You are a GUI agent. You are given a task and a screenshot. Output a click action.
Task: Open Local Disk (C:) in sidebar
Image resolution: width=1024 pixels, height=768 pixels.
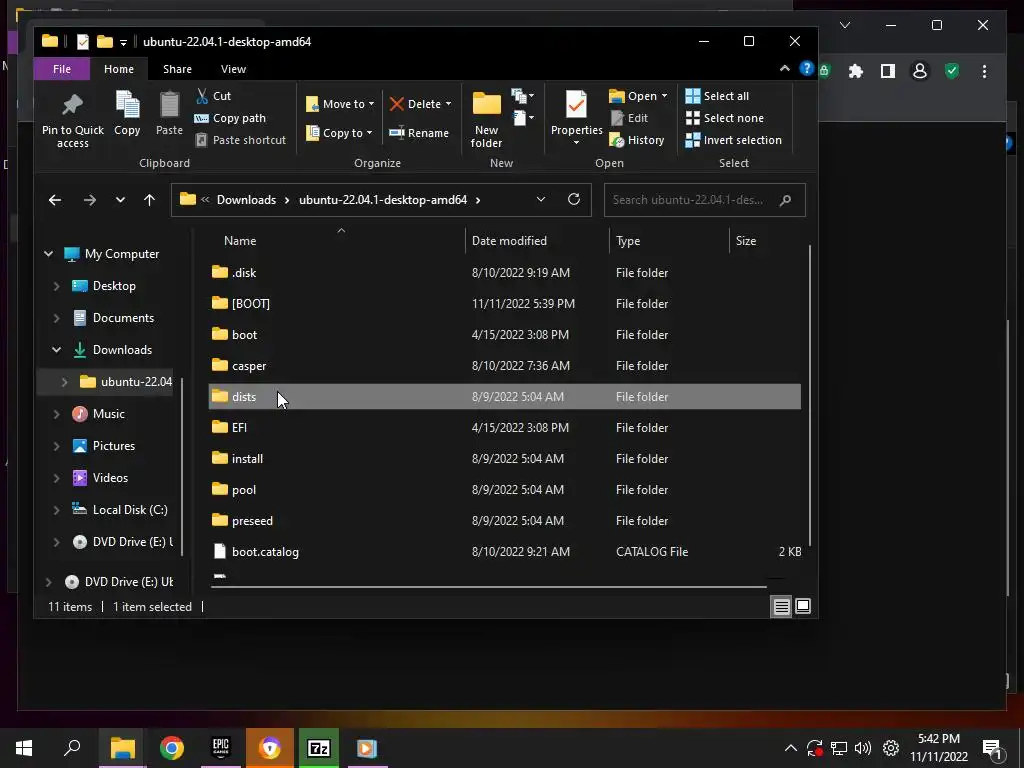point(130,510)
